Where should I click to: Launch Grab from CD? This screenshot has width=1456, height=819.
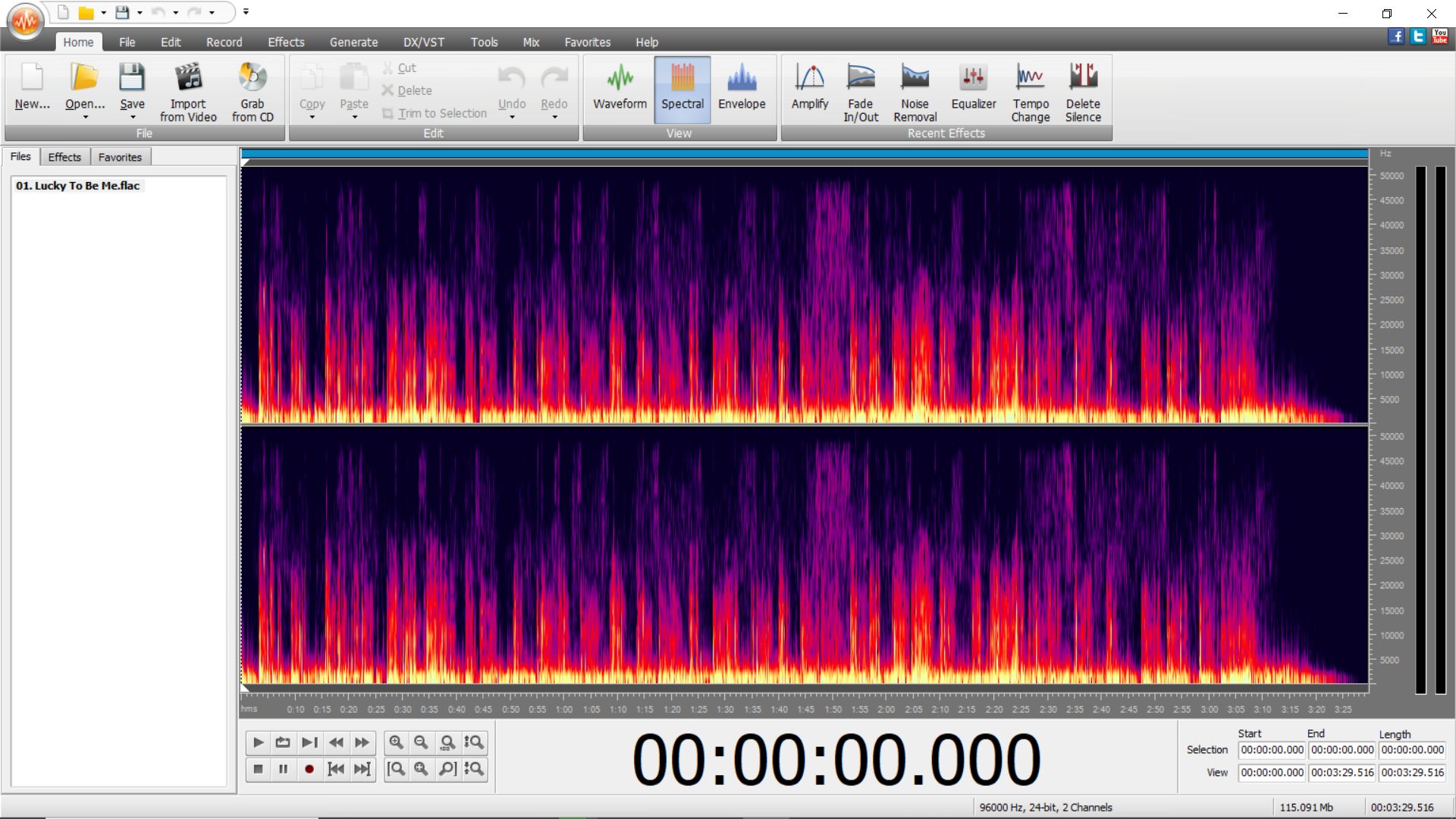coord(253,91)
